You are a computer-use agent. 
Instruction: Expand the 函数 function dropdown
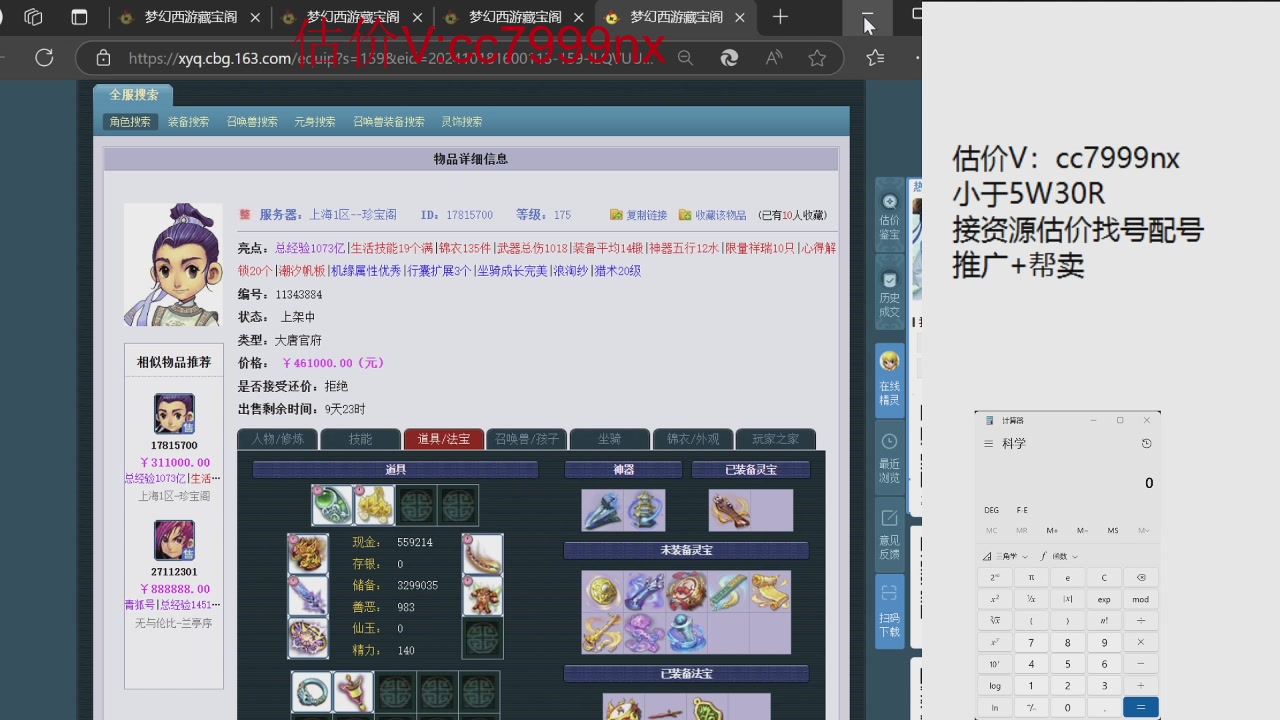click(1059, 556)
